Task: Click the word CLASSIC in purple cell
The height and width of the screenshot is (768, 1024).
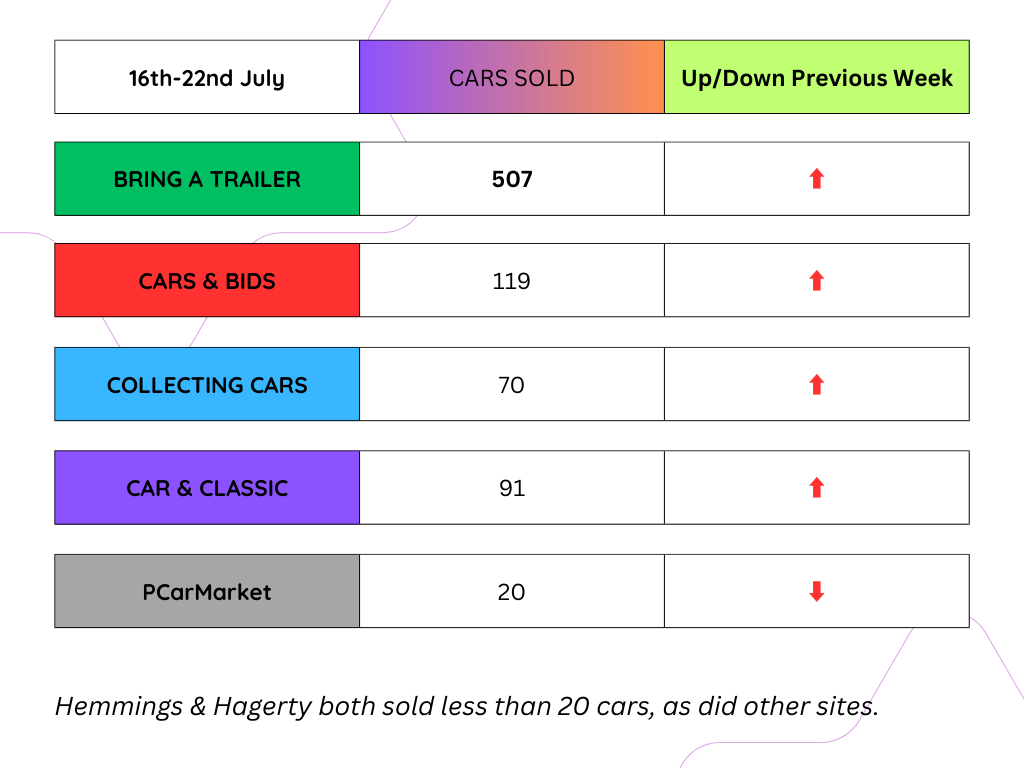Action: pyautogui.click(x=244, y=488)
